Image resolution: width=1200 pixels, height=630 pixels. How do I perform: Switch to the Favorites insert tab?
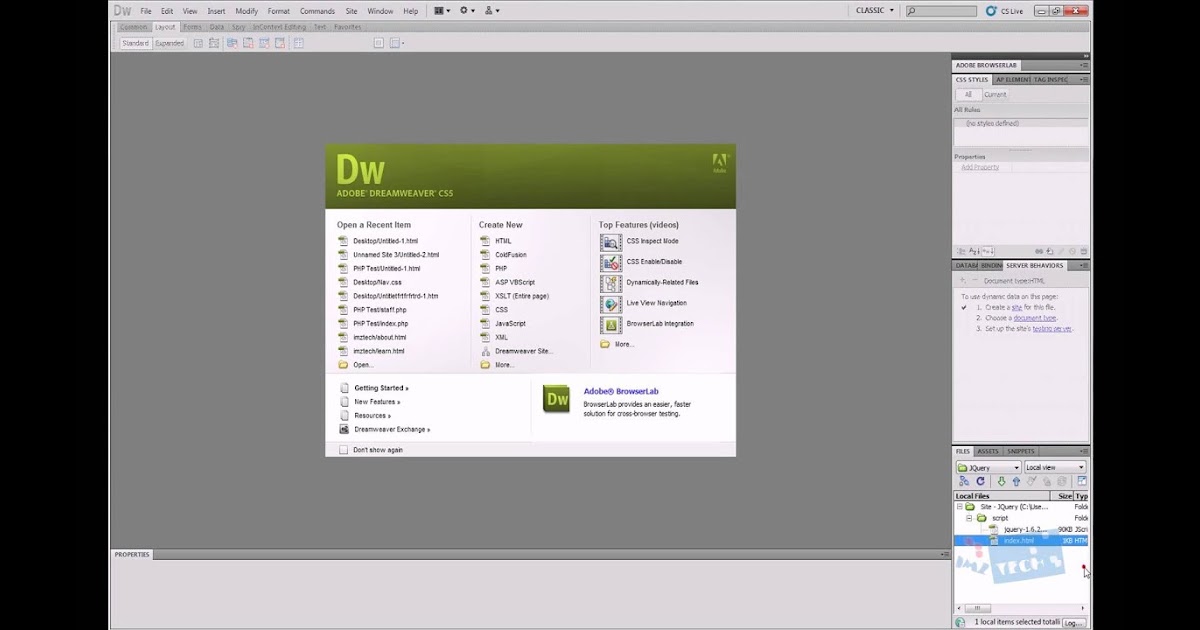(x=347, y=27)
